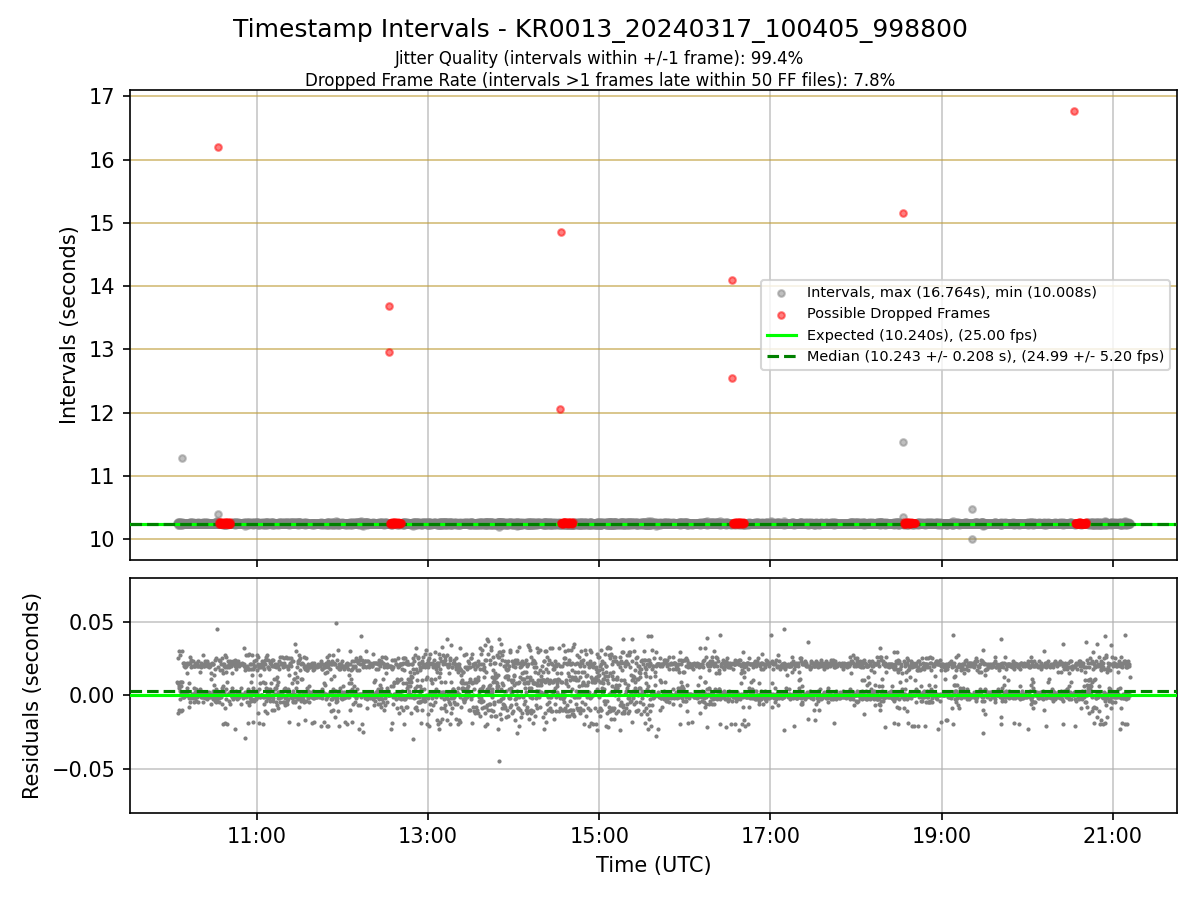Screen dimensions: 1200x900
Task: Click the 'Dropped Frame Rate' 7.8% subtitle line
Action: point(600,79)
